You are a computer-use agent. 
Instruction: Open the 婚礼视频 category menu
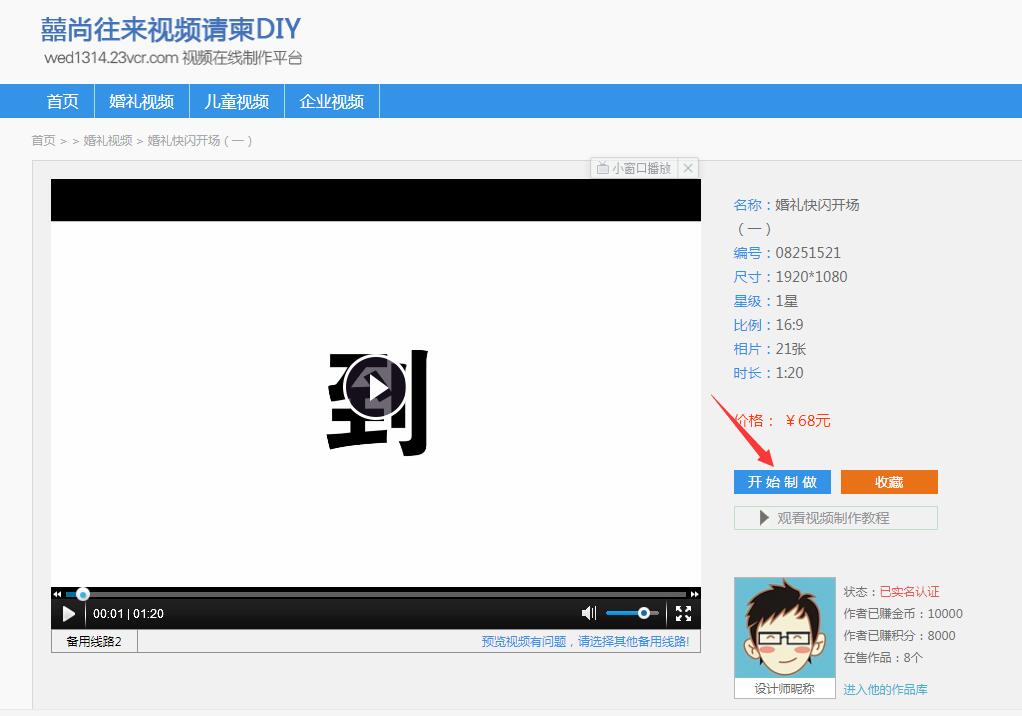point(141,101)
